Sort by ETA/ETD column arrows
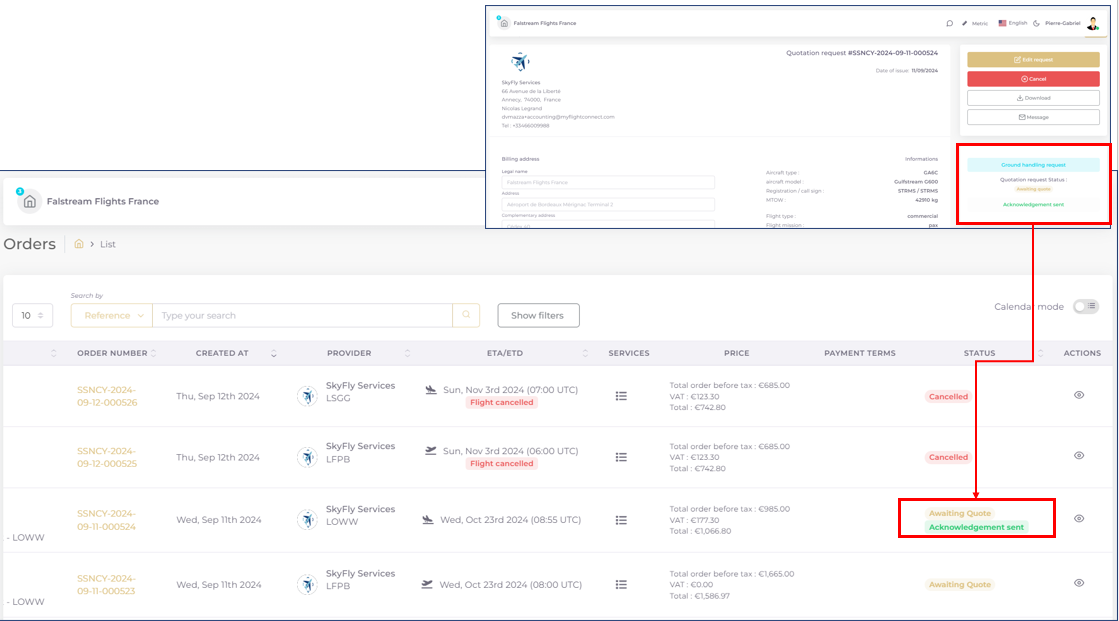The width and height of the screenshot is (1119, 621). pyautogui.click(x=585, y=353)
